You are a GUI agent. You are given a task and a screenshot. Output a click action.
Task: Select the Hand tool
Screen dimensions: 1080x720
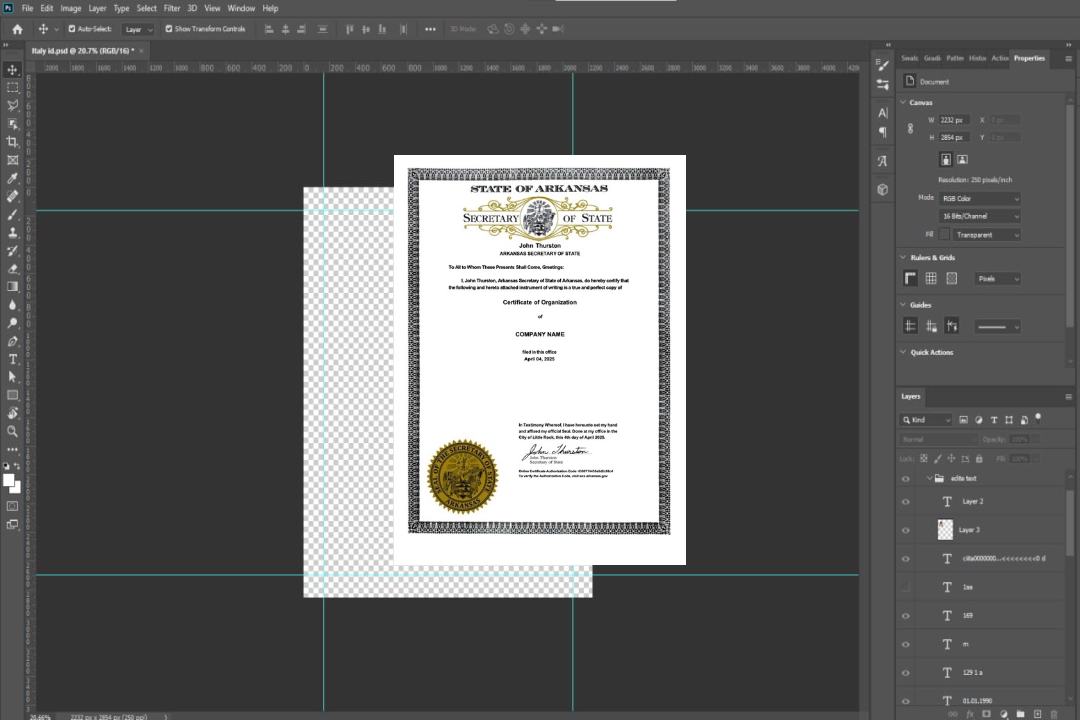point(12,413)
